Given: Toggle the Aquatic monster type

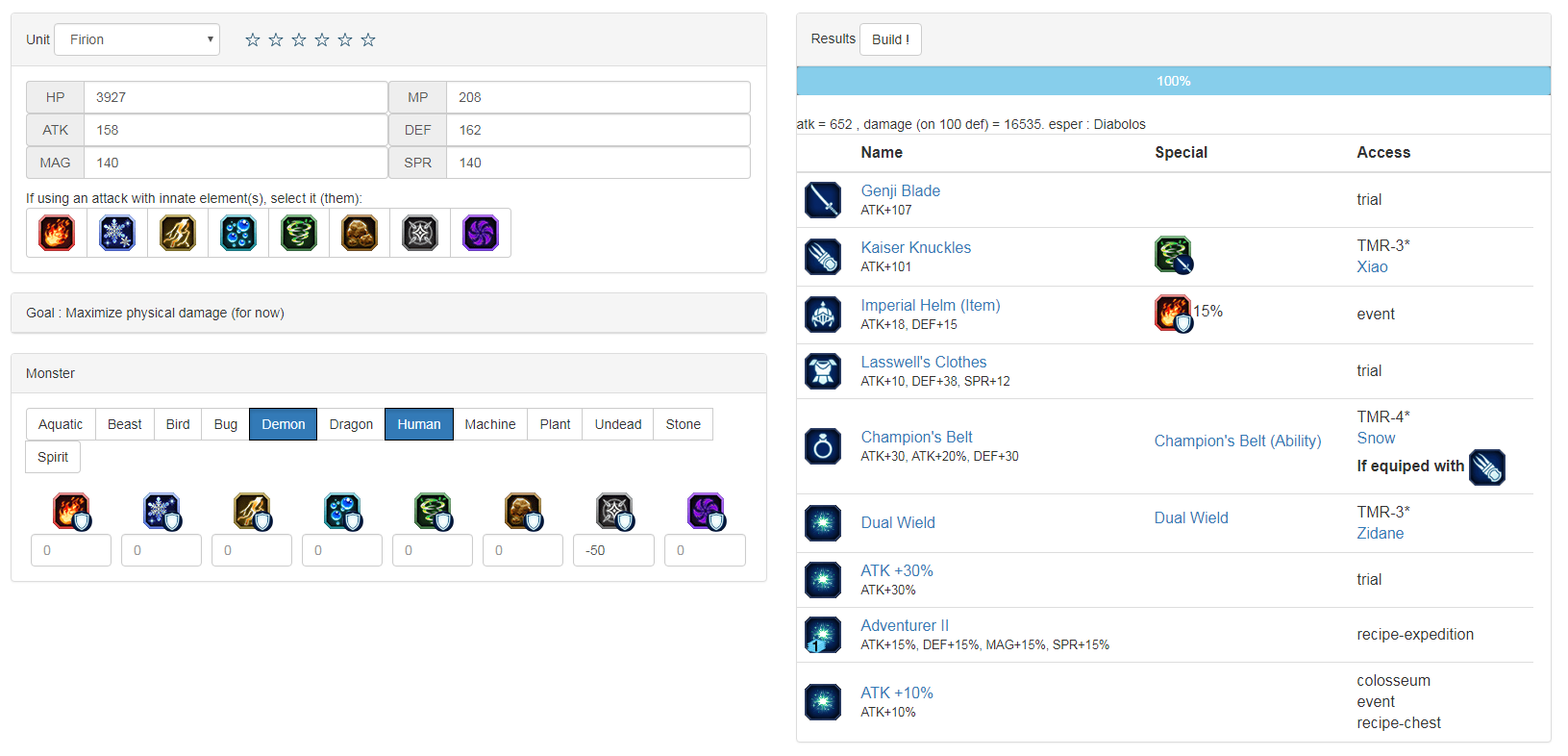Looking at the screenshot, I should pos(61,424).
